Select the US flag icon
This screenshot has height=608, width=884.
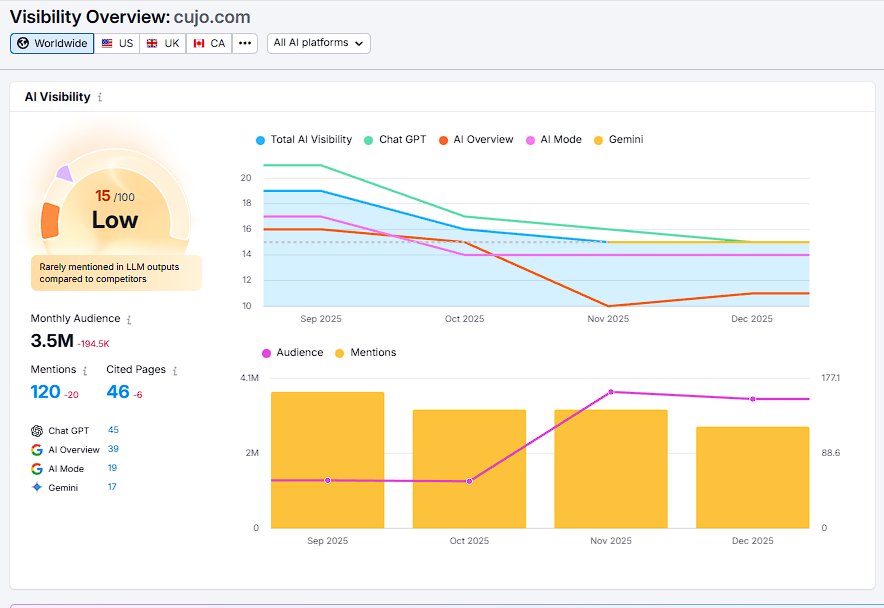[x=107, y=43]
